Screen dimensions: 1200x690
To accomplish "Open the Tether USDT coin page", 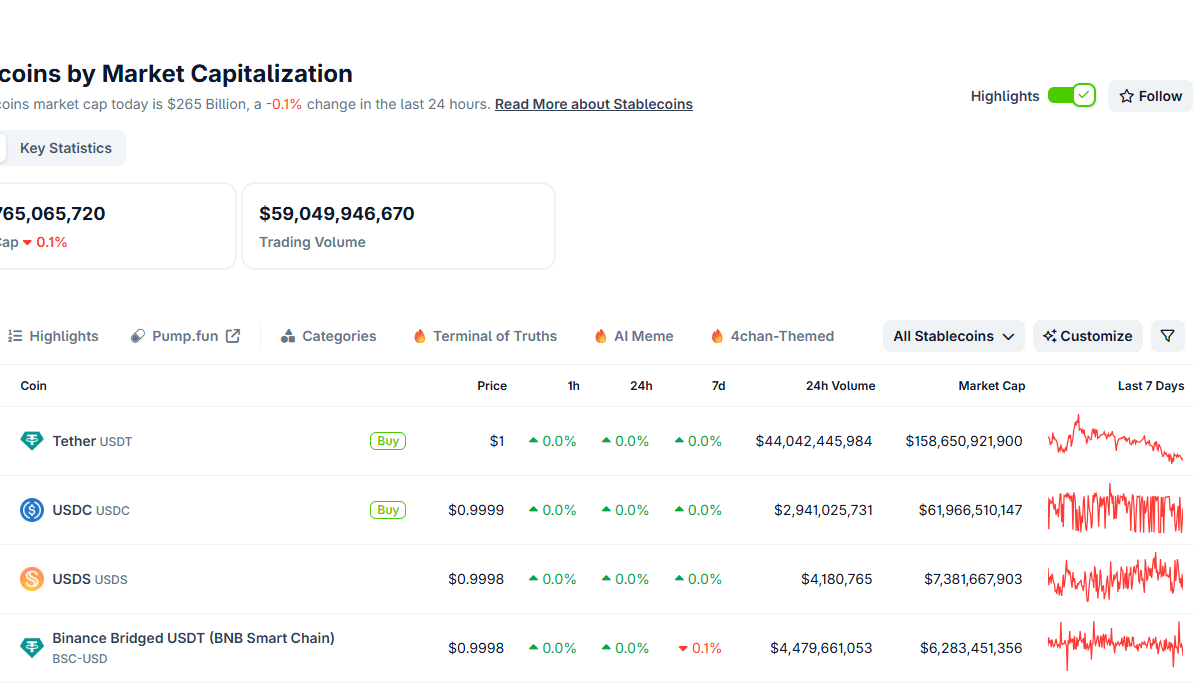I will tap(92, 441).
